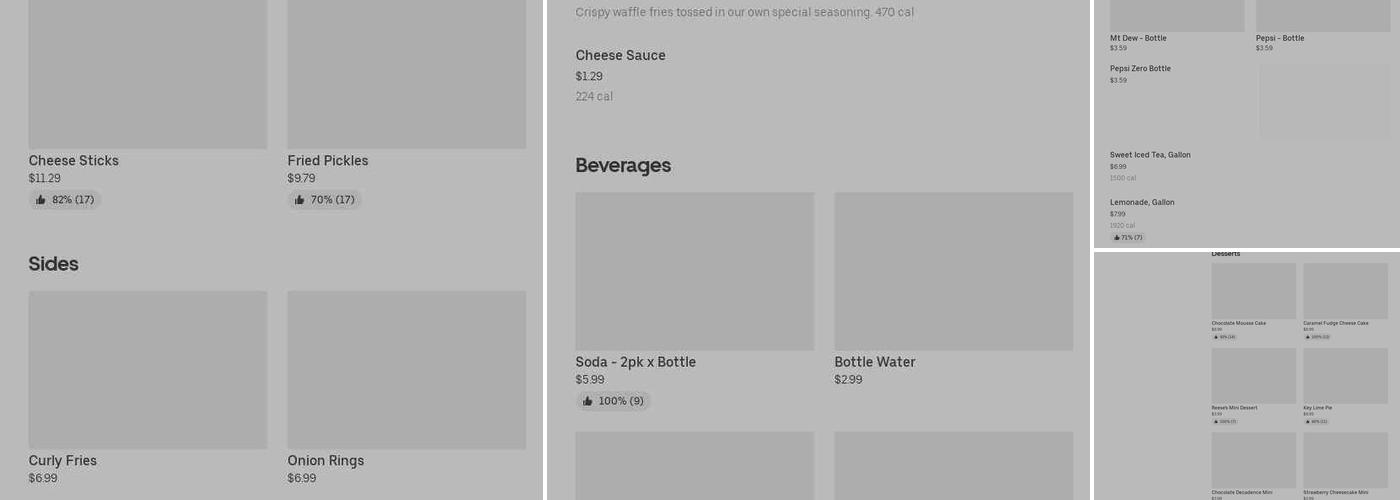
Task: Click the Cheese Sticks item title
Action: [x=73, y=161]
